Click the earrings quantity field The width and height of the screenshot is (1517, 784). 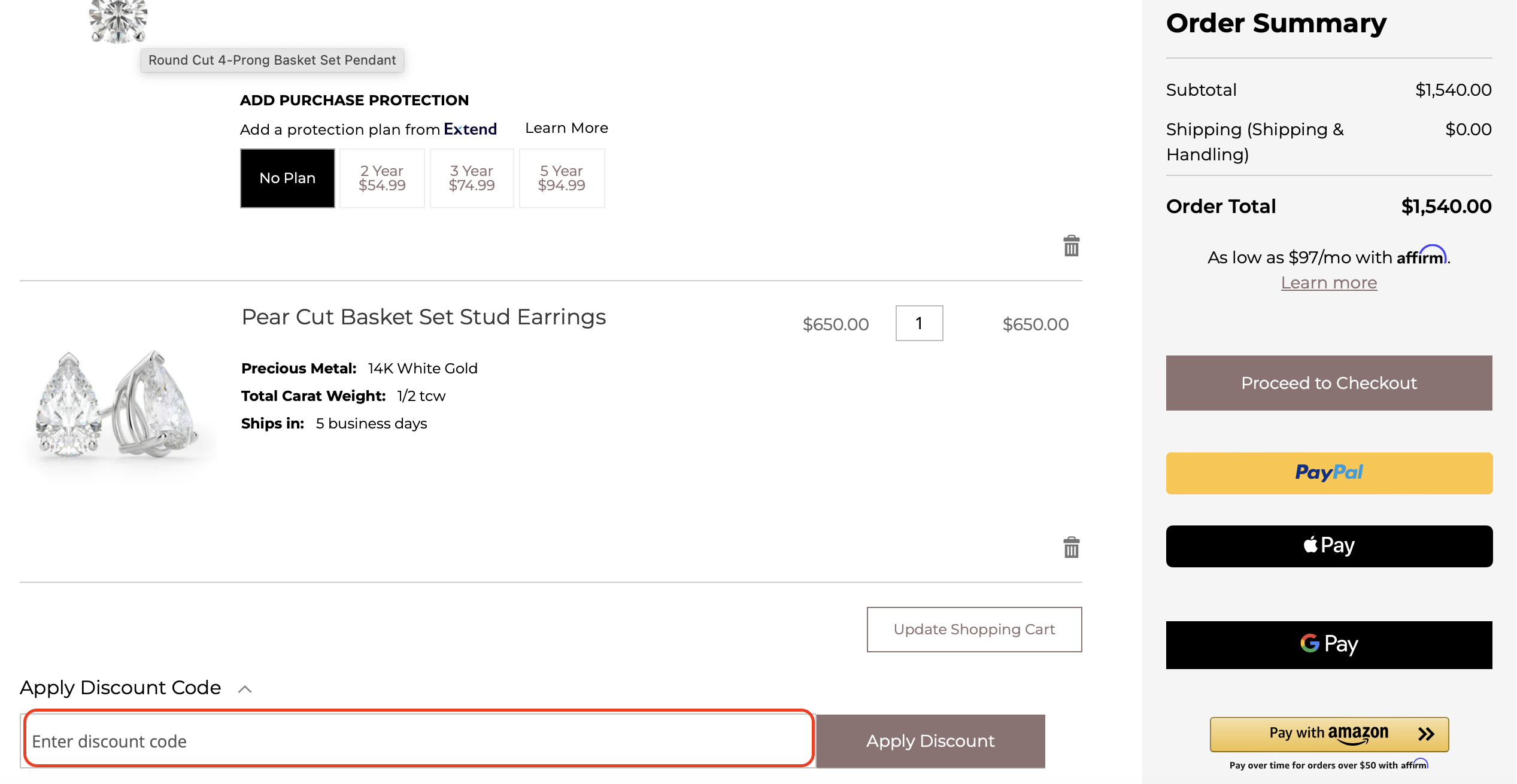pyautogui.click(x=919, y=324)
